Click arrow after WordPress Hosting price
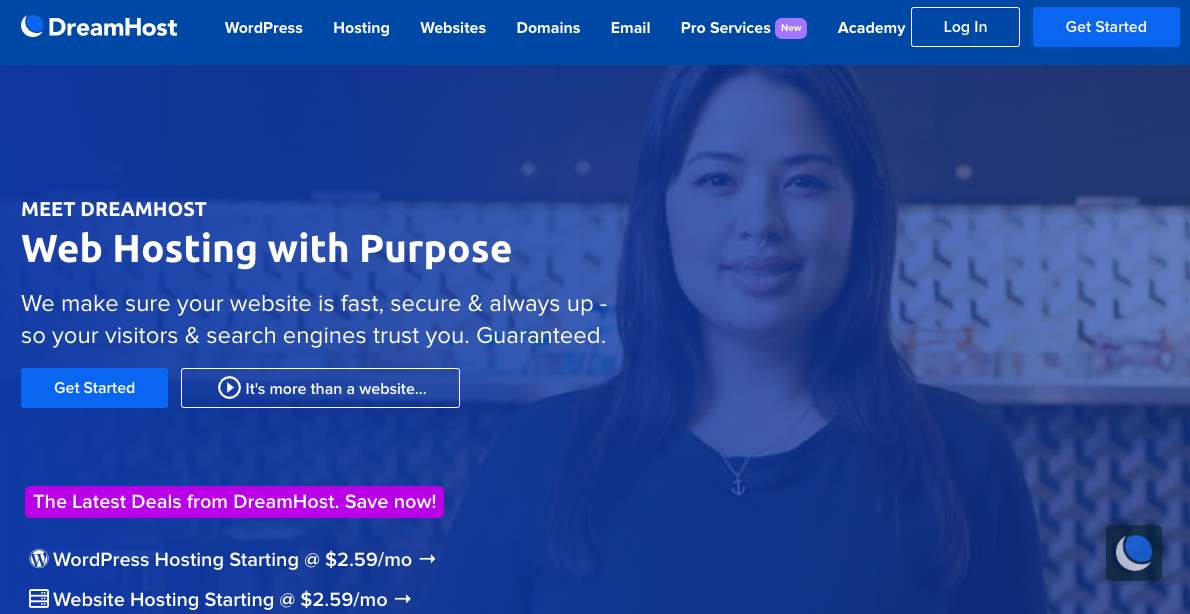Screen dimensions: 1190x614 (x=427, y=559)
